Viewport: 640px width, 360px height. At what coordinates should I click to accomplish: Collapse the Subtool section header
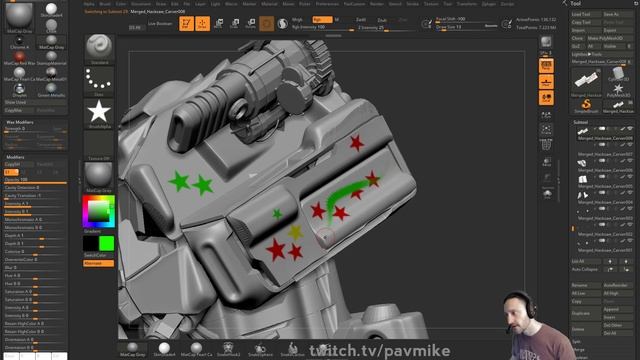(x=580, y=122)
